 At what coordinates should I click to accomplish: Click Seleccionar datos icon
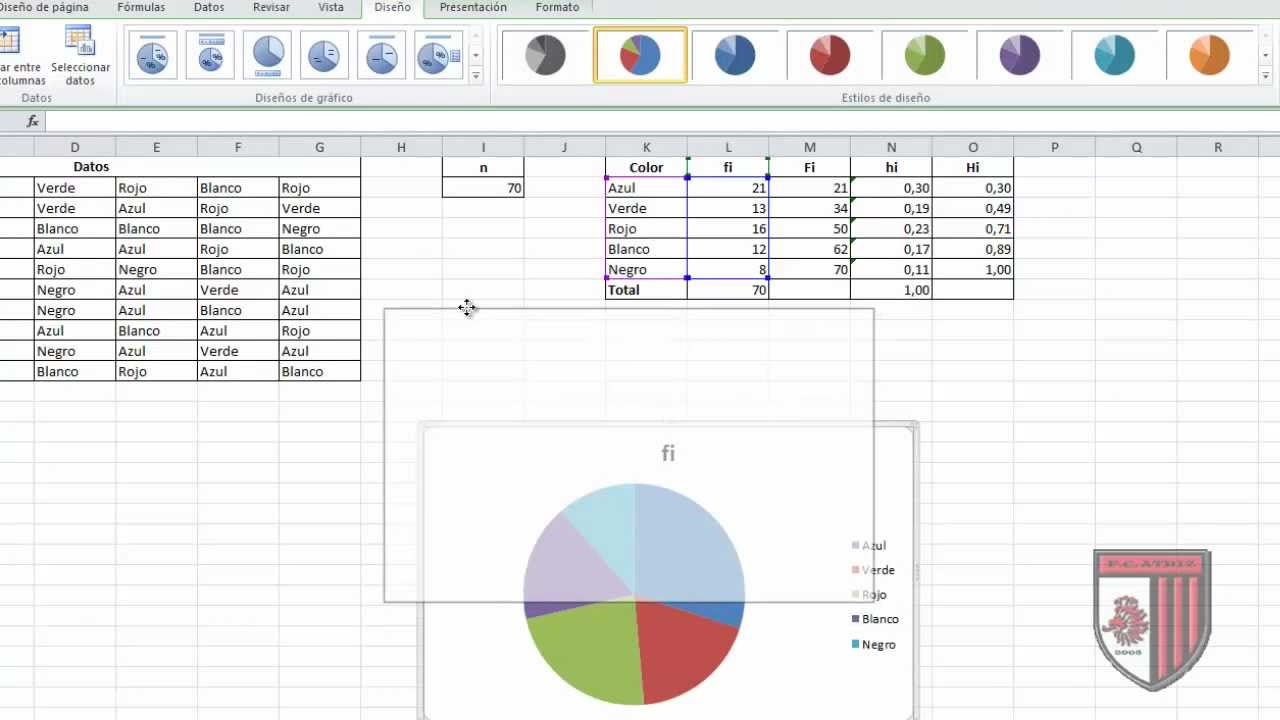coord(80,55)
